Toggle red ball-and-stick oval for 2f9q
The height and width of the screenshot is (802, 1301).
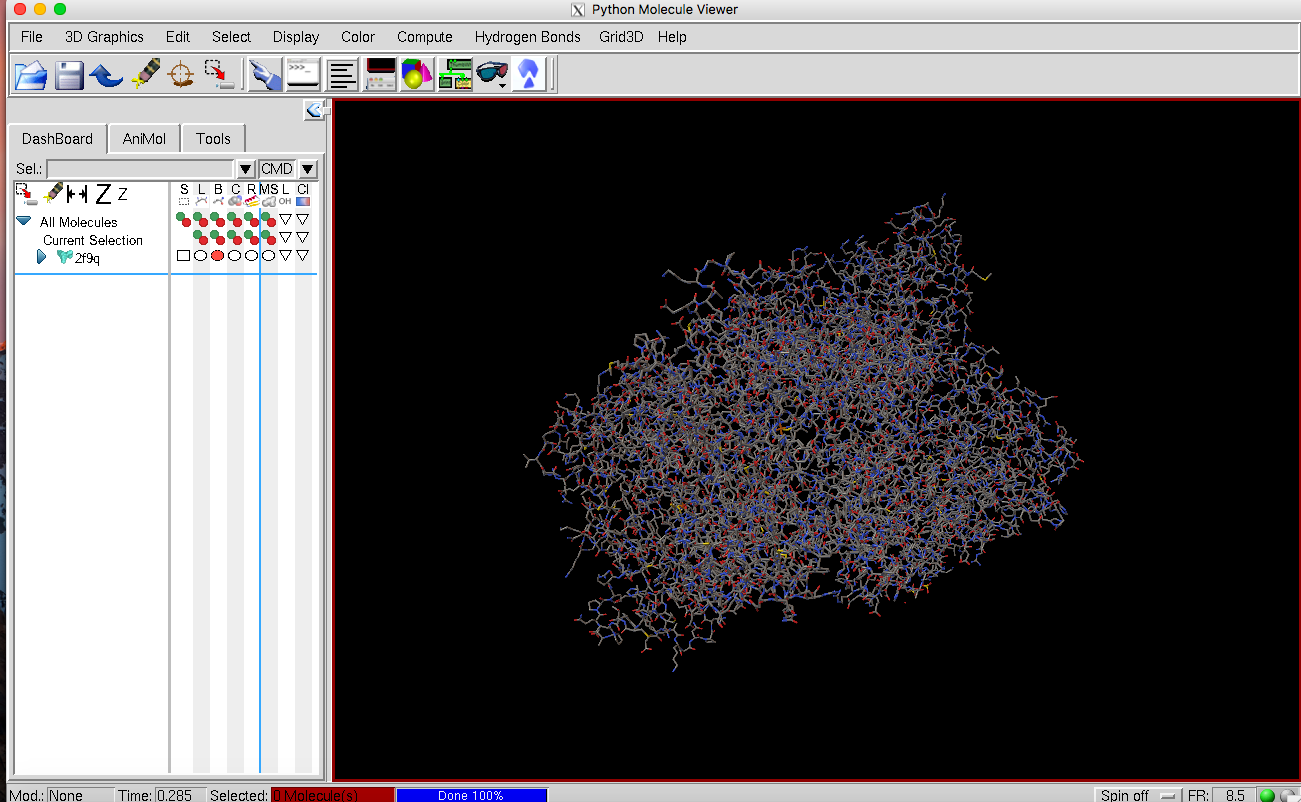click(x=217, y=256)
